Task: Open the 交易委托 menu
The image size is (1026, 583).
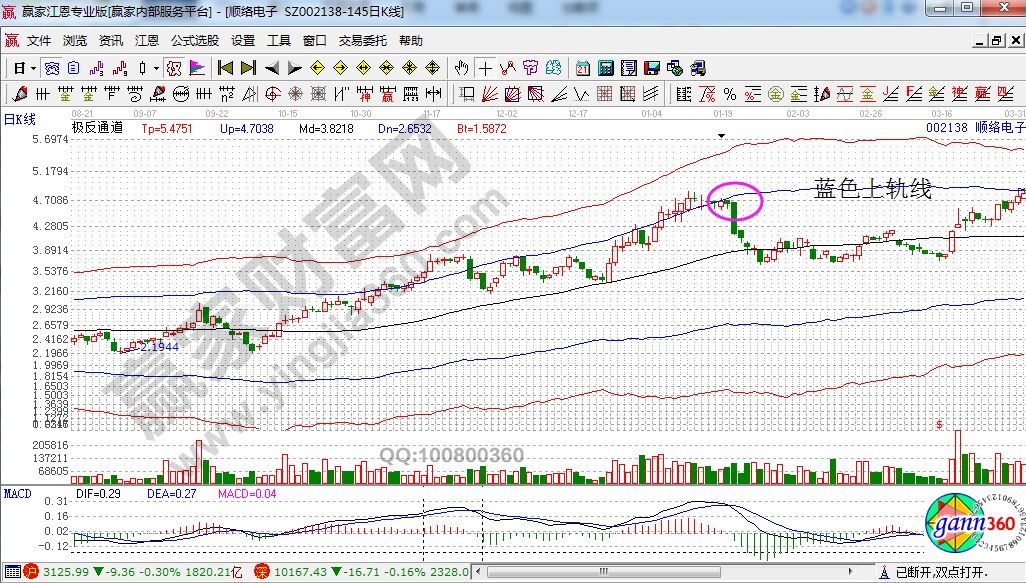Action: (362, 41)
